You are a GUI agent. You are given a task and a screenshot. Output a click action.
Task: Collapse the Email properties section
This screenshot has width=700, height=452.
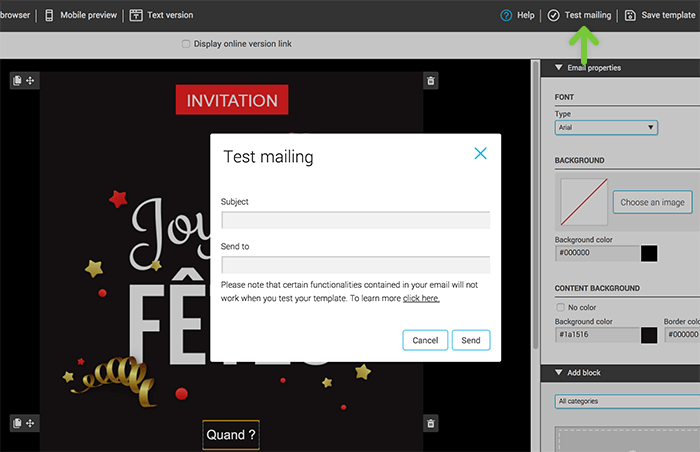(x=558, y=68)
